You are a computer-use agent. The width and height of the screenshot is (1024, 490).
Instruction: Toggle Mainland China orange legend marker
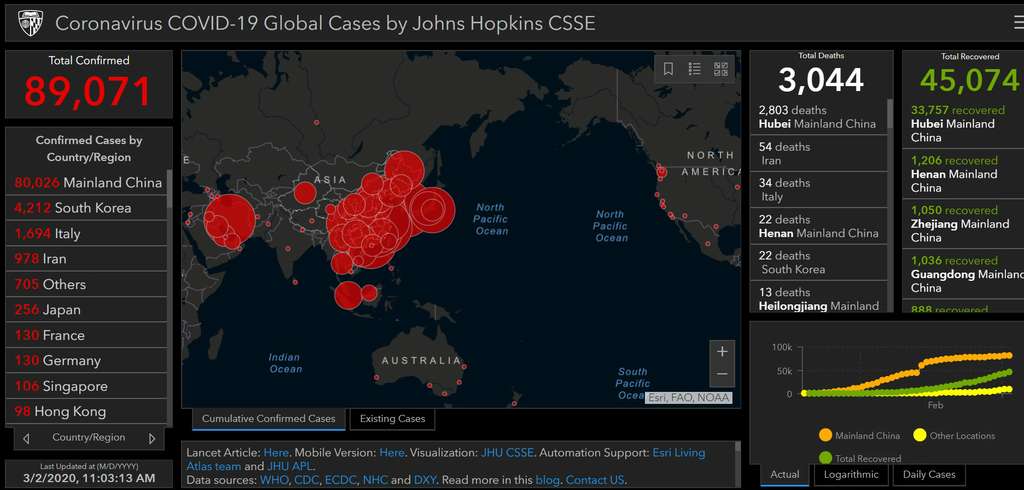(x=825, y=436)
